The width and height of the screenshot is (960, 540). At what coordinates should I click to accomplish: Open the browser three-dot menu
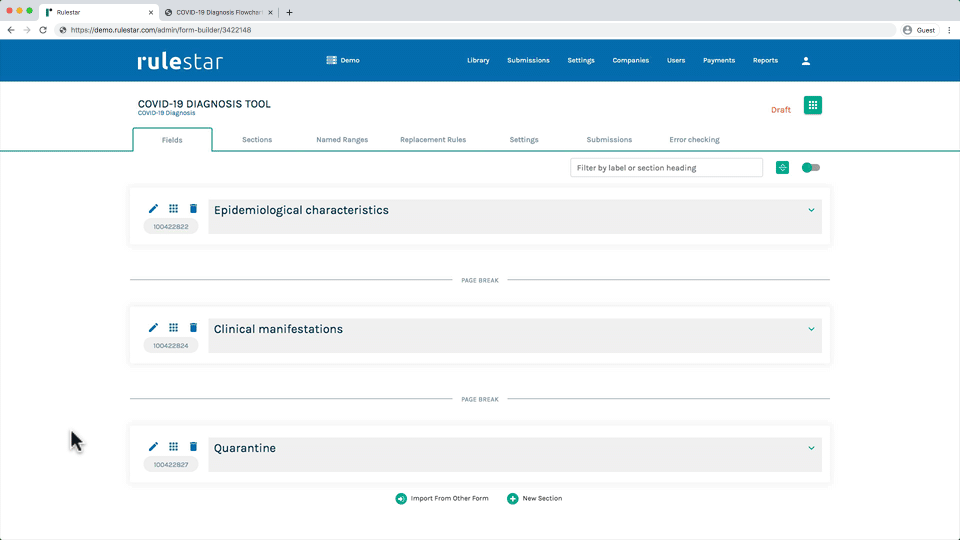coord(950,30)
